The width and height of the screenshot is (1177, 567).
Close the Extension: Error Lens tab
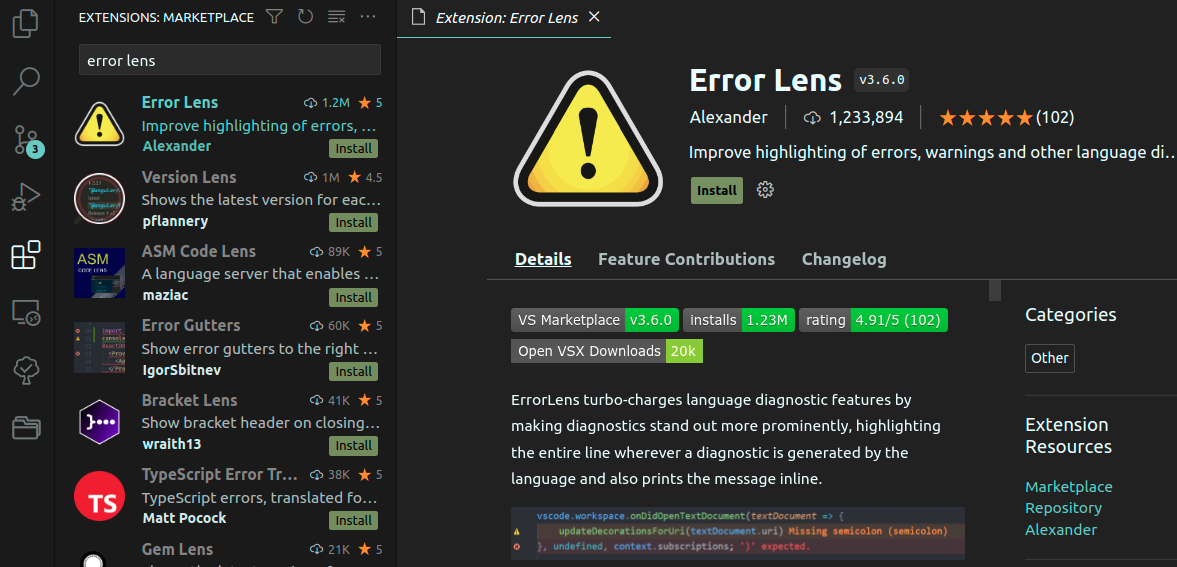(x=594, y=17)
